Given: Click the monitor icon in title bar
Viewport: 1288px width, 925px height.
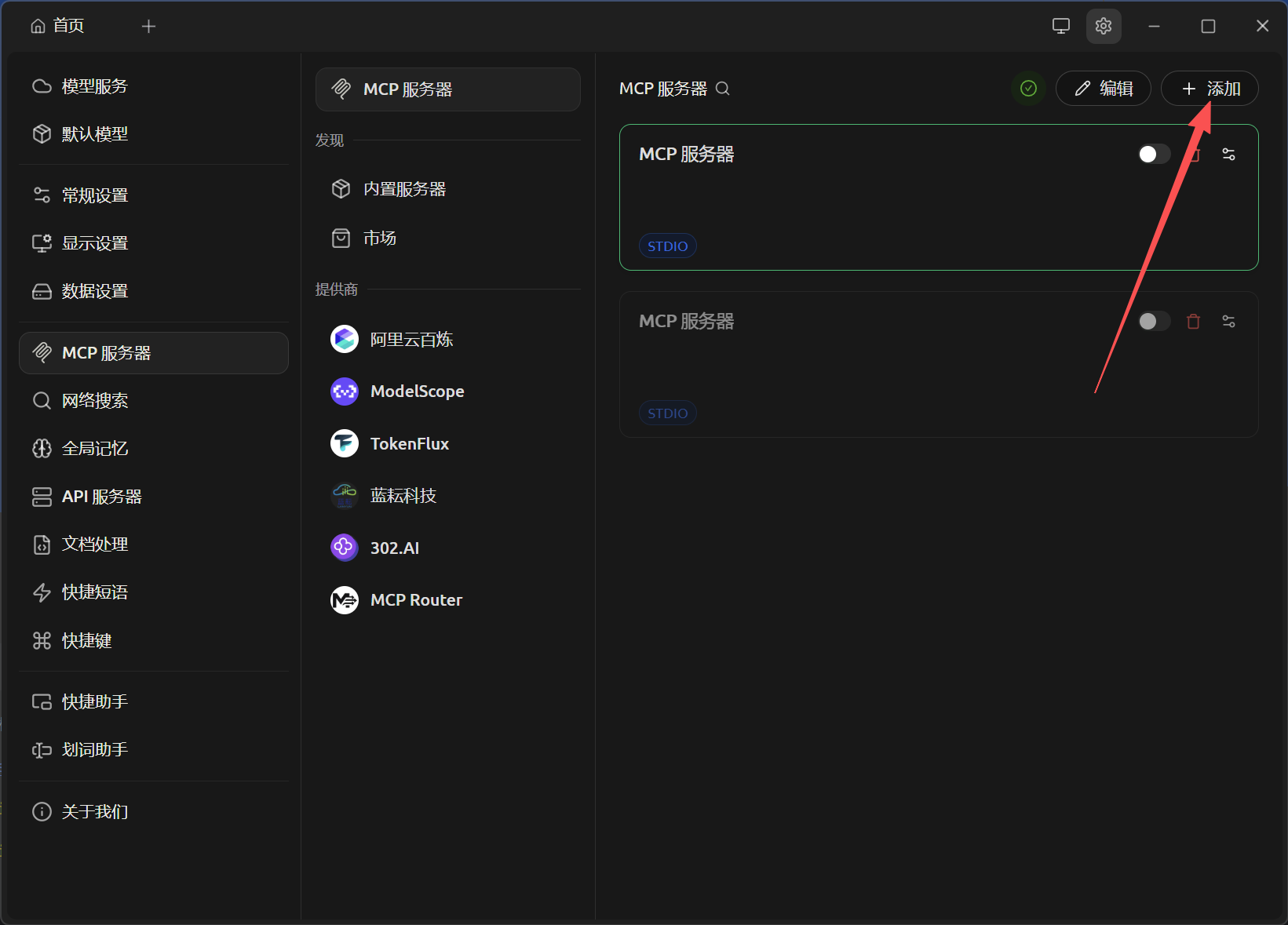Looking at the screenshot, I should (1061, 26).
